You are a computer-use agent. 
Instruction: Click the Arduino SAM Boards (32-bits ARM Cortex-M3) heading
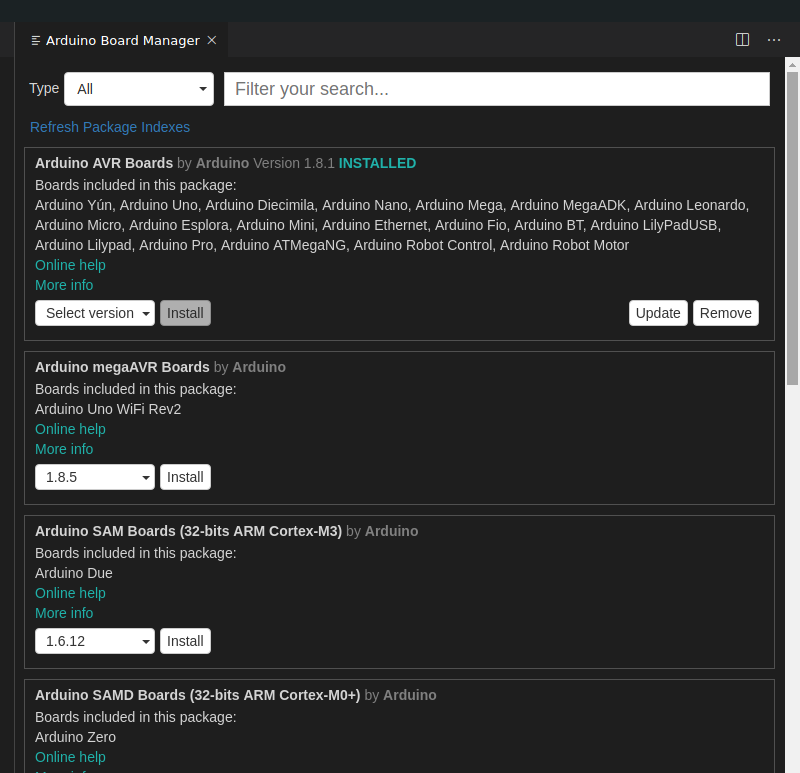click(188, 531)
